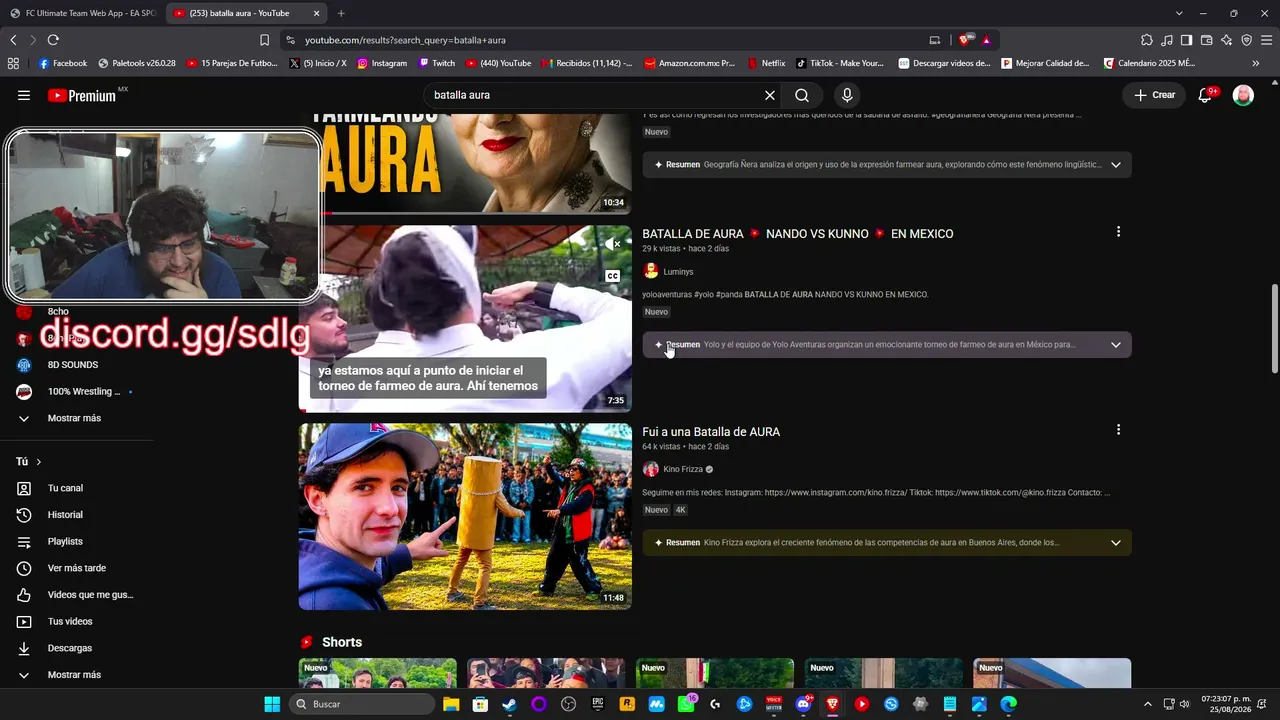The width and height of the screenshot is (1280, 720).
Task: Open Steam from the taskbar
Action: coord(509,704)
